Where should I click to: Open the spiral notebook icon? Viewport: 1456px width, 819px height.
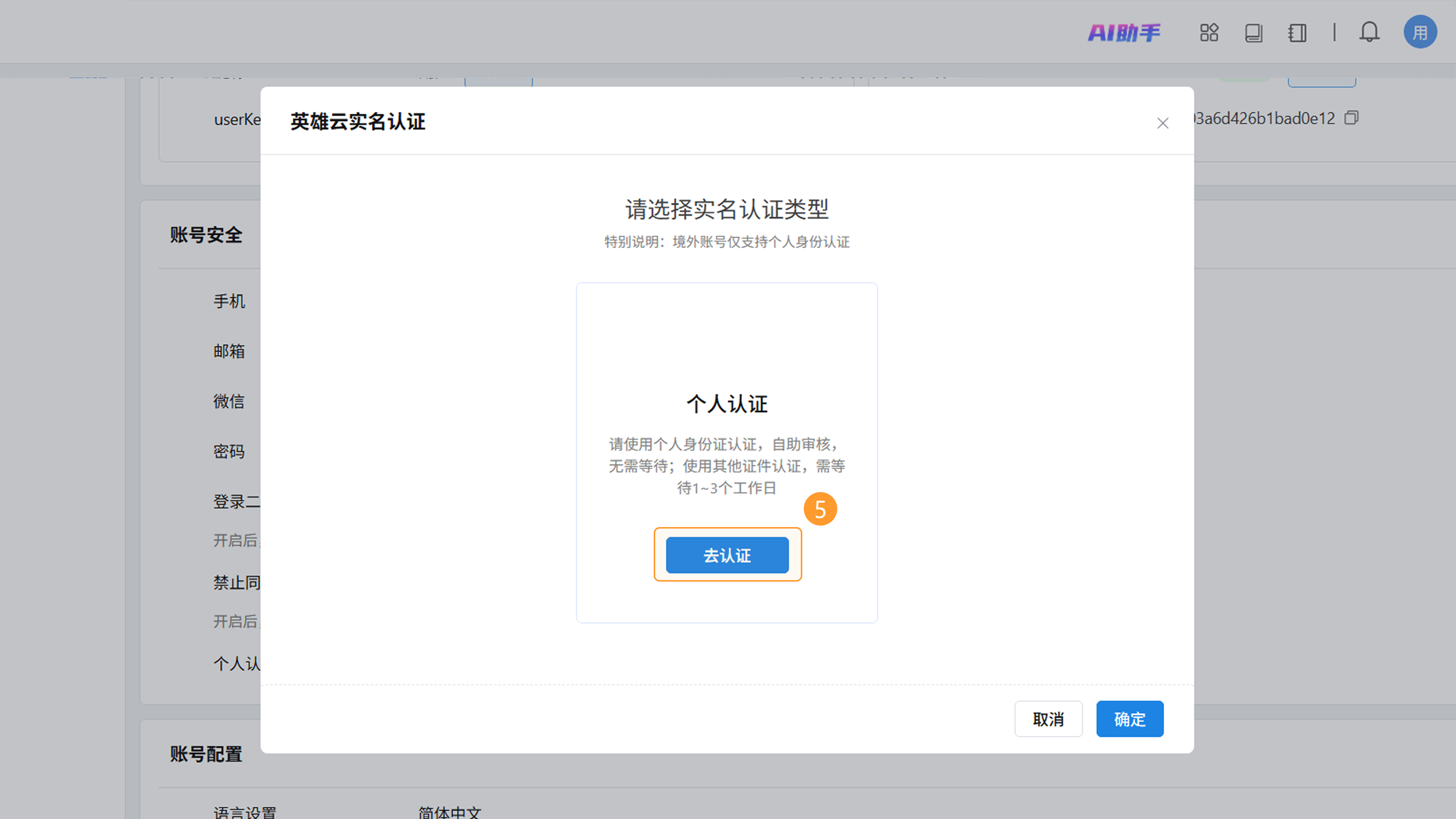click(x=1297, y=33)
